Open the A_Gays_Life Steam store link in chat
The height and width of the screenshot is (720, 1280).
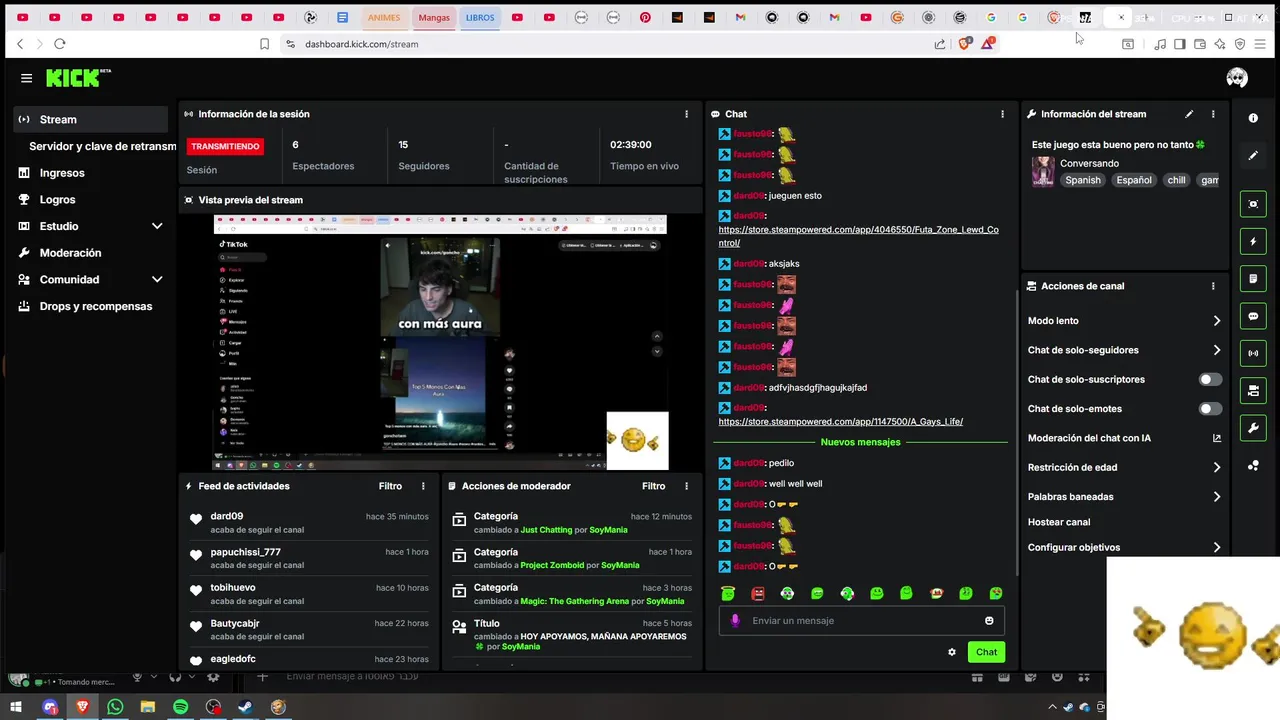[840, 422]
